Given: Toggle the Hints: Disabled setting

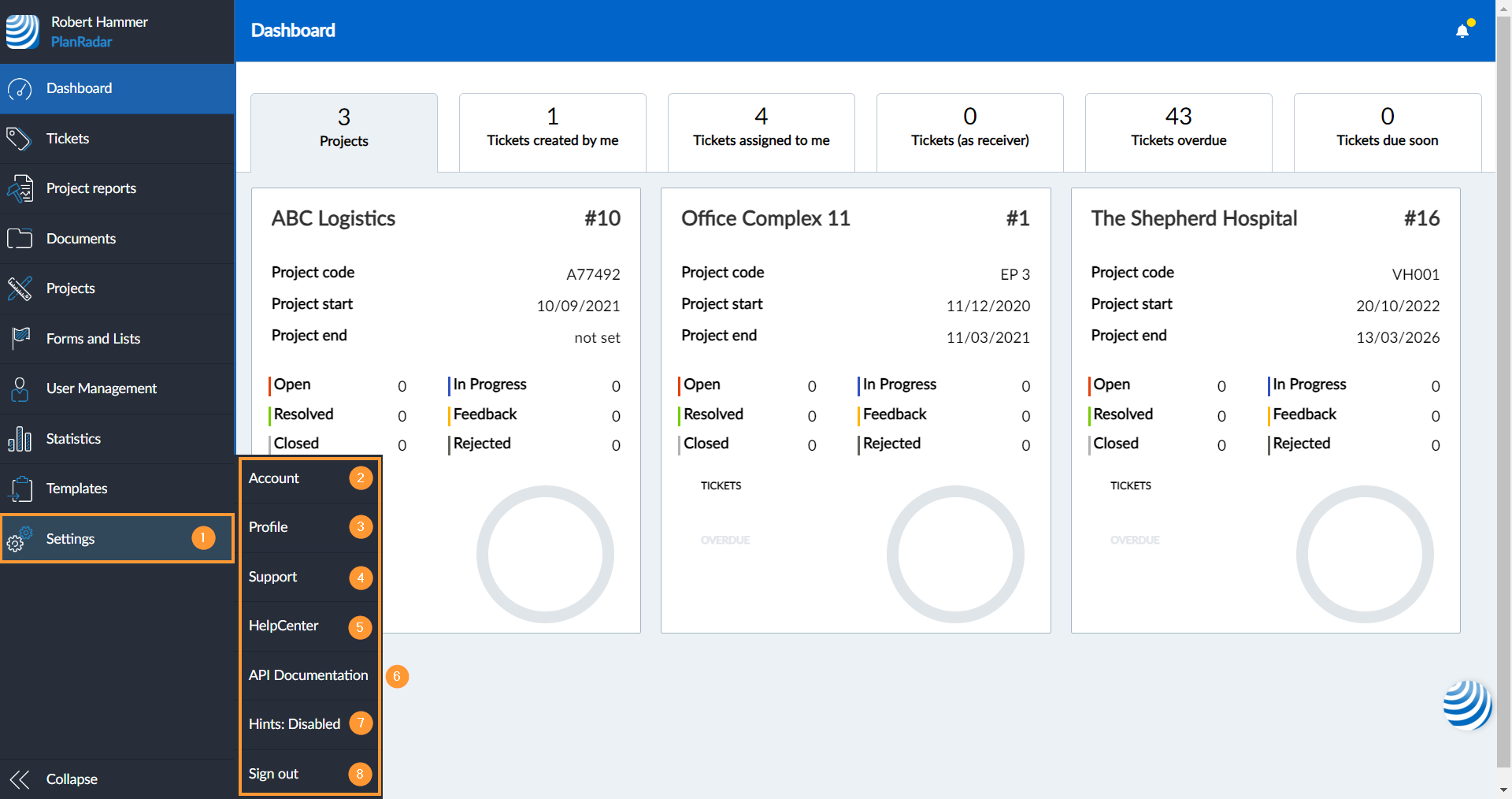Looking at the screenshot, I should (x=295, y=724).
